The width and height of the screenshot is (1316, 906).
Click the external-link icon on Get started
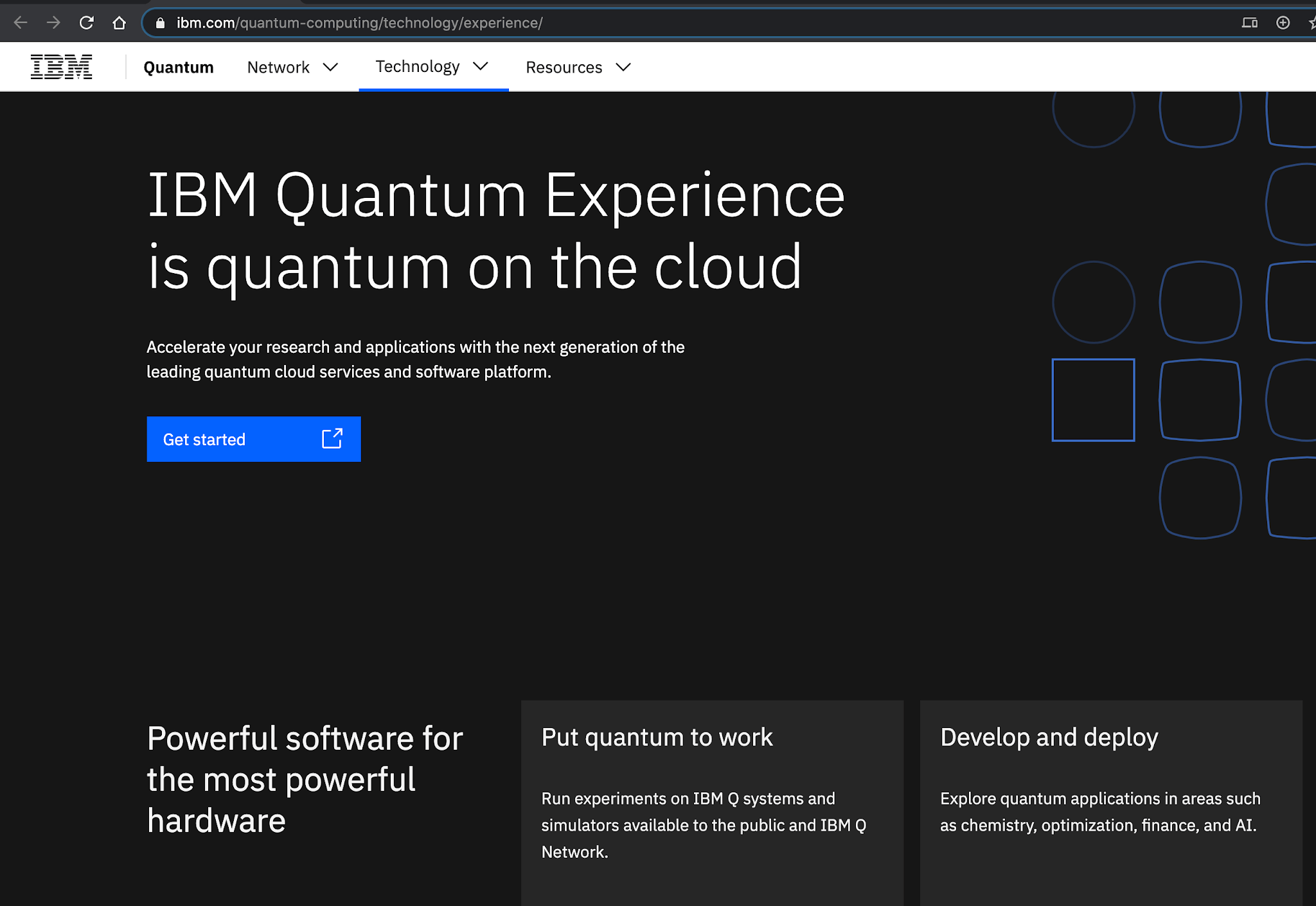[x=332, y=439]
